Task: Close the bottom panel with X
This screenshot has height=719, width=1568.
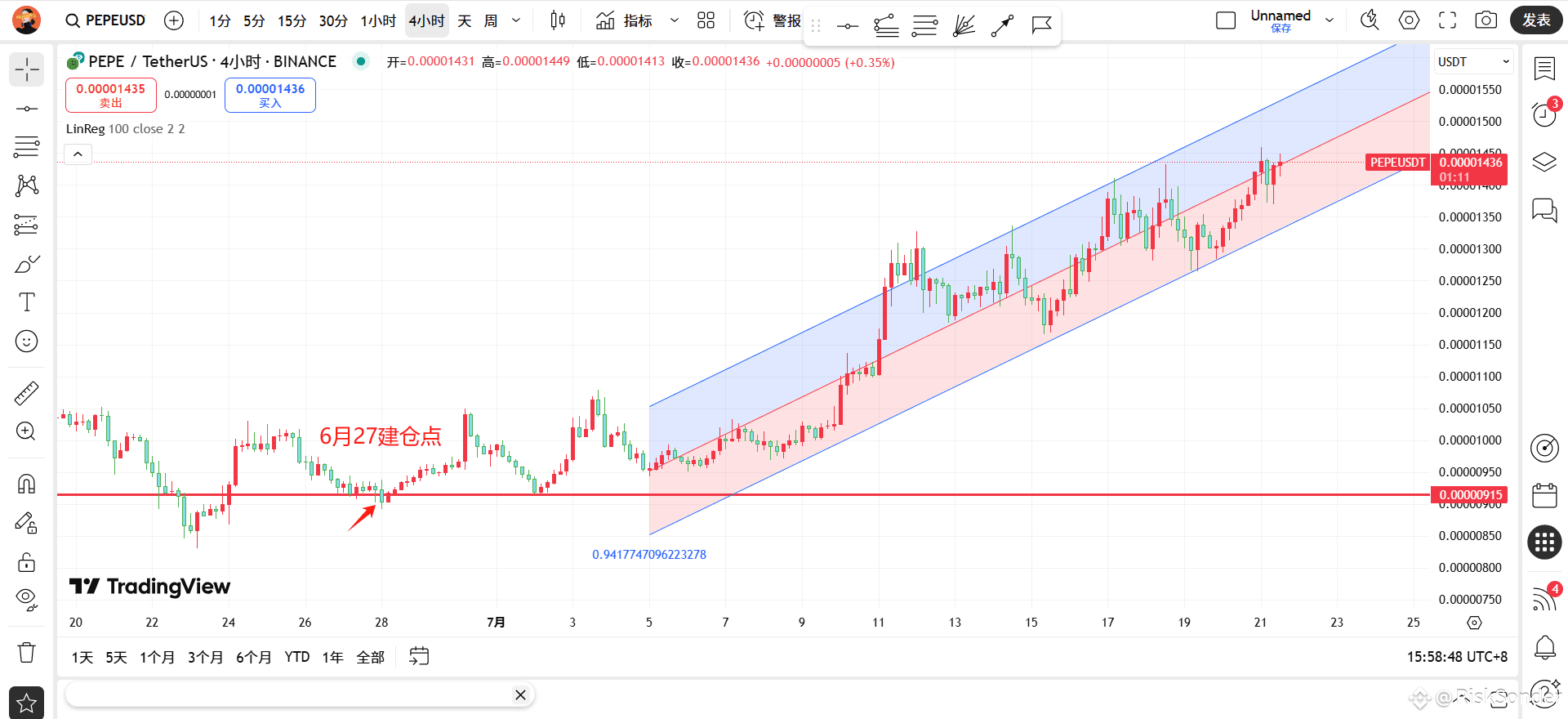Action: (x=520, y=694)
